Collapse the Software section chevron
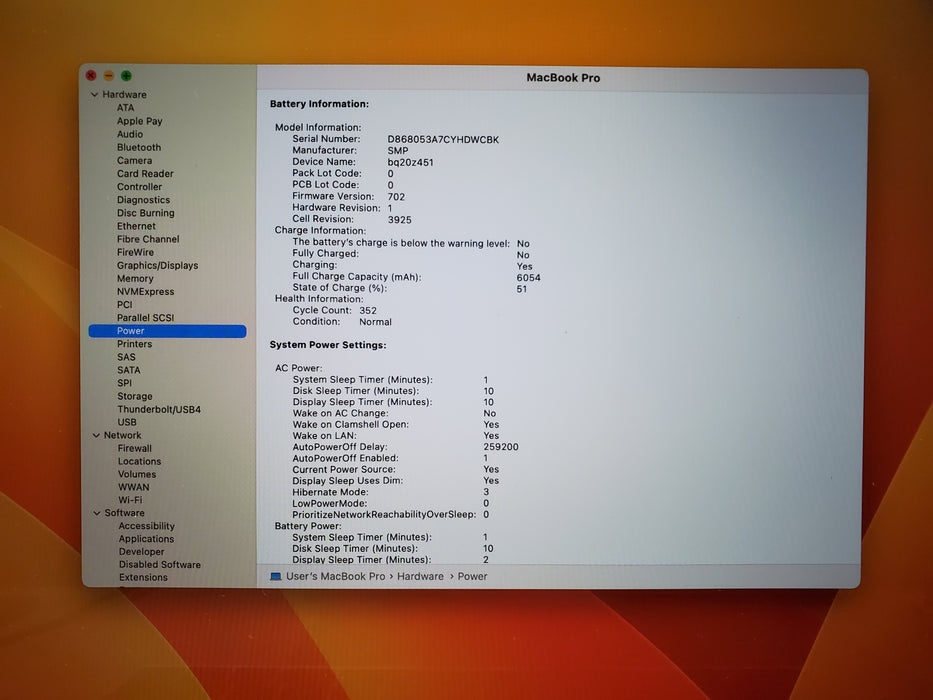The height and width of the screenshot is (700, 933). click(96, 513)
